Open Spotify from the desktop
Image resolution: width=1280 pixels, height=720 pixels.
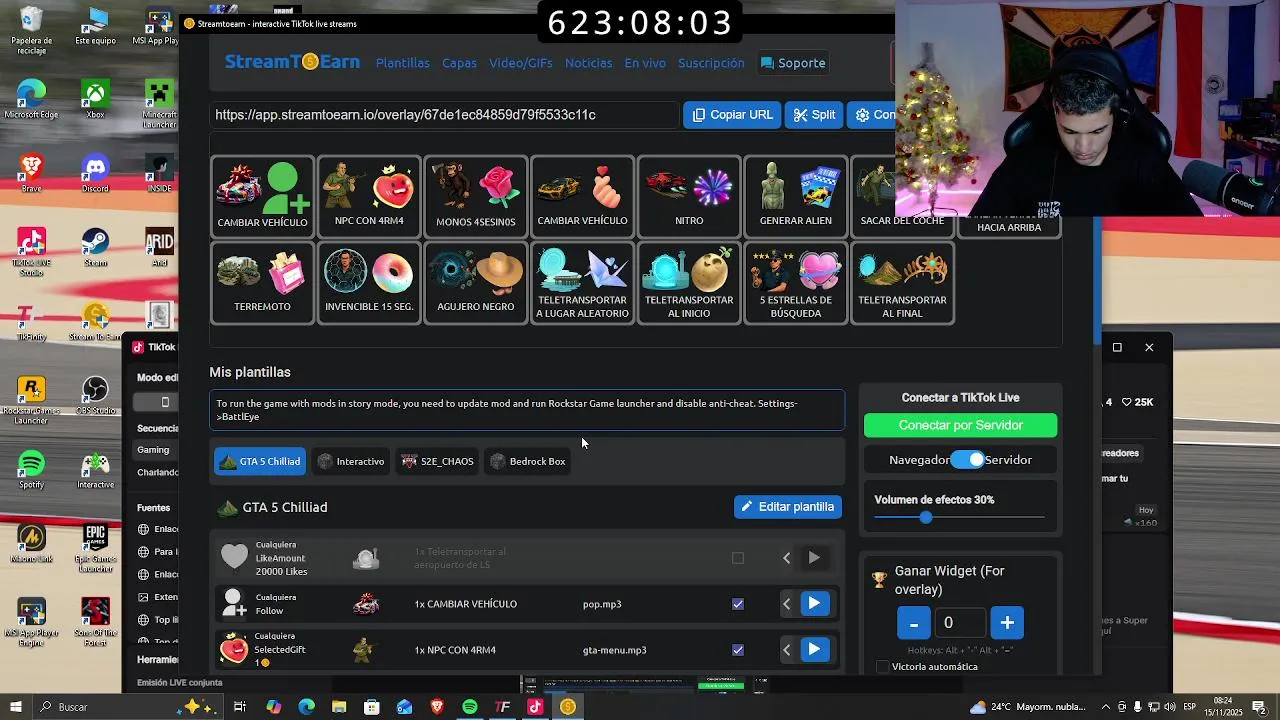tap(31, 470)
